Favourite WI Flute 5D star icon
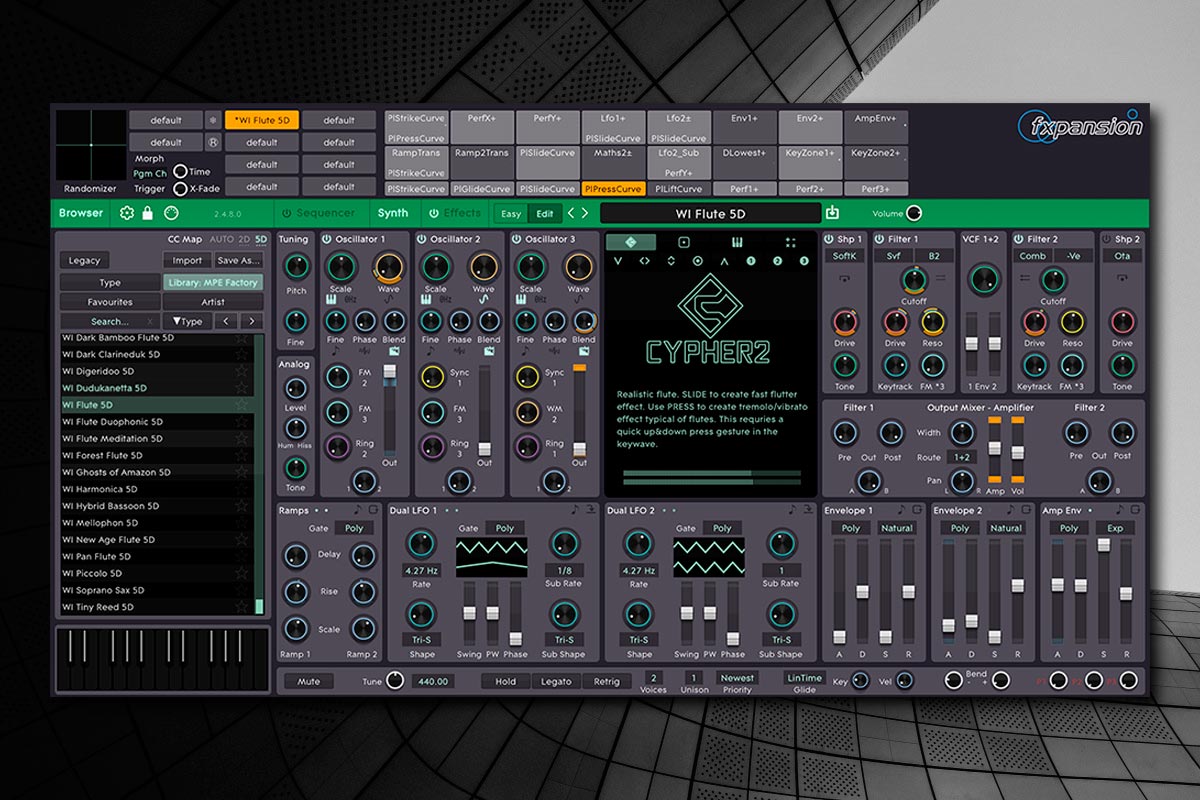 [x=240, y=405]
